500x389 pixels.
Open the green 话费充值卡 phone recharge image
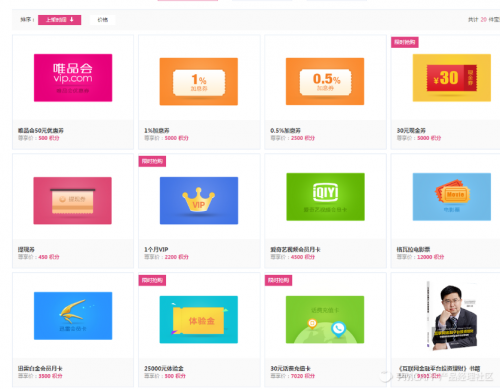point(325,320)
